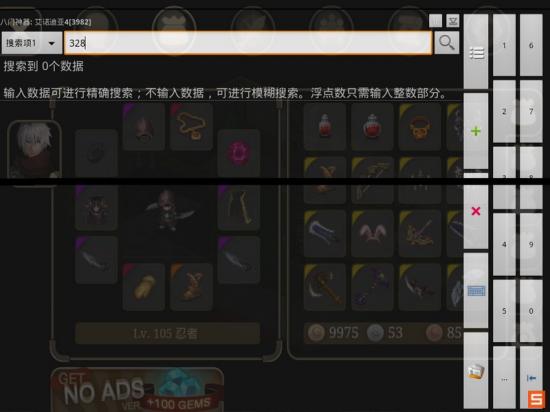Tap the number 0 keypad key
550x412 pixels.
pos(531,311)
